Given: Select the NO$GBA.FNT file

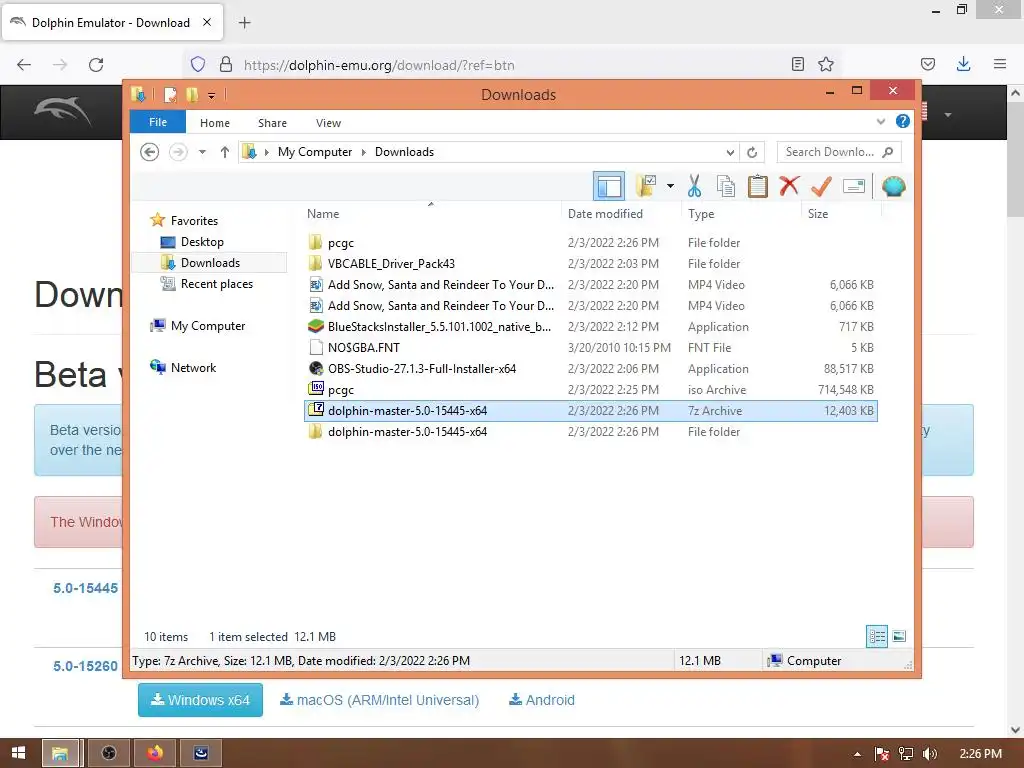Looking at the screenshot, I should pos(590,347).
